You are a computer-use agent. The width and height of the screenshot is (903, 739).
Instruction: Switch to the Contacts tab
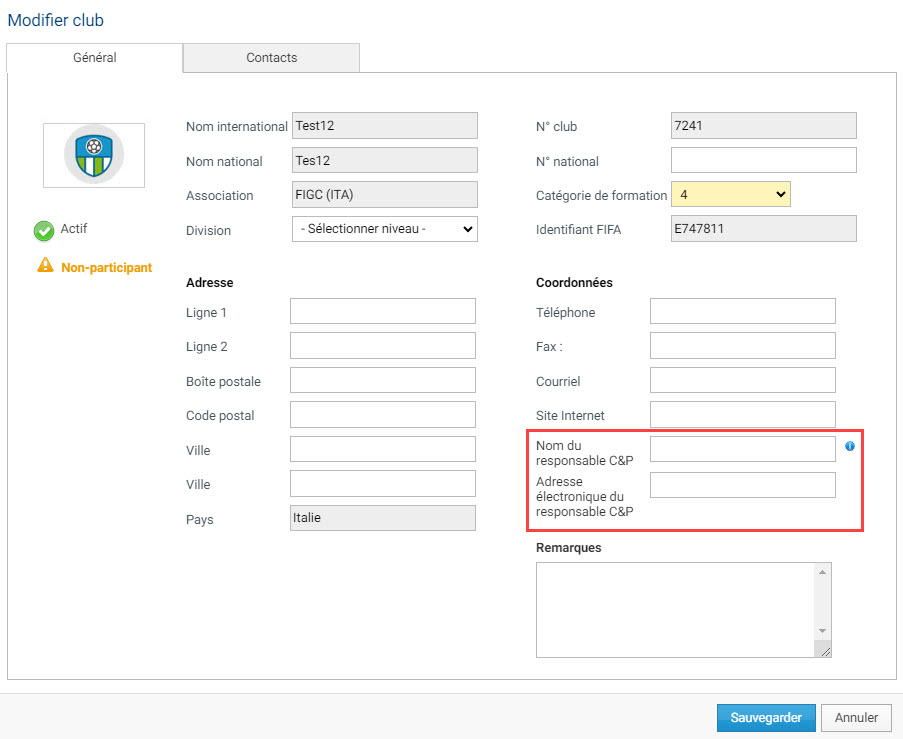[271, 58]
